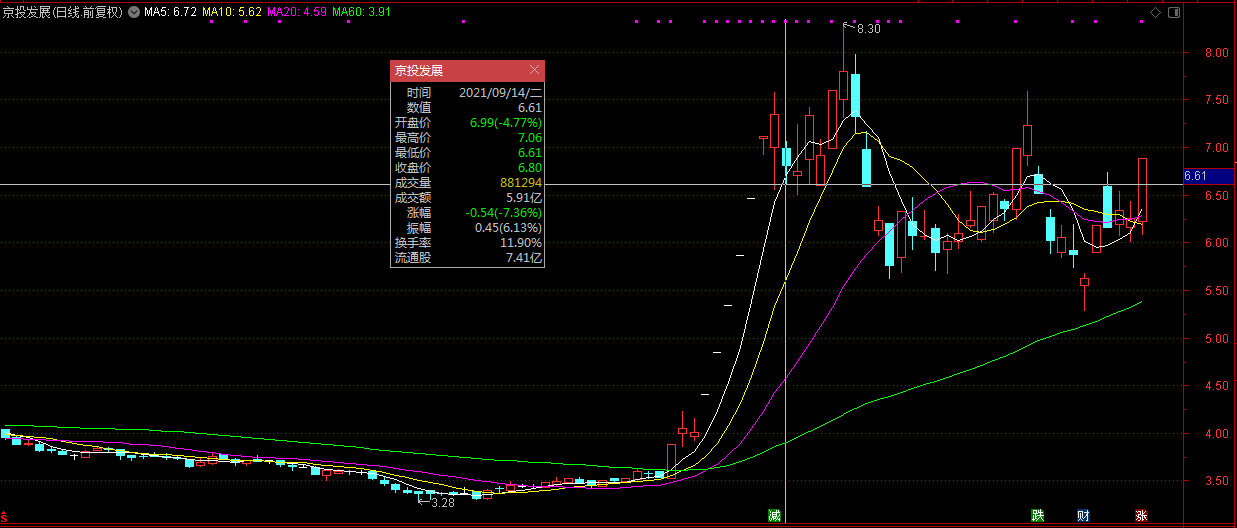This screenshot has height=528, width=1237.
Task: Open the chart settings dropdown beside 京投发展 title
Action: tap(134, 13)
